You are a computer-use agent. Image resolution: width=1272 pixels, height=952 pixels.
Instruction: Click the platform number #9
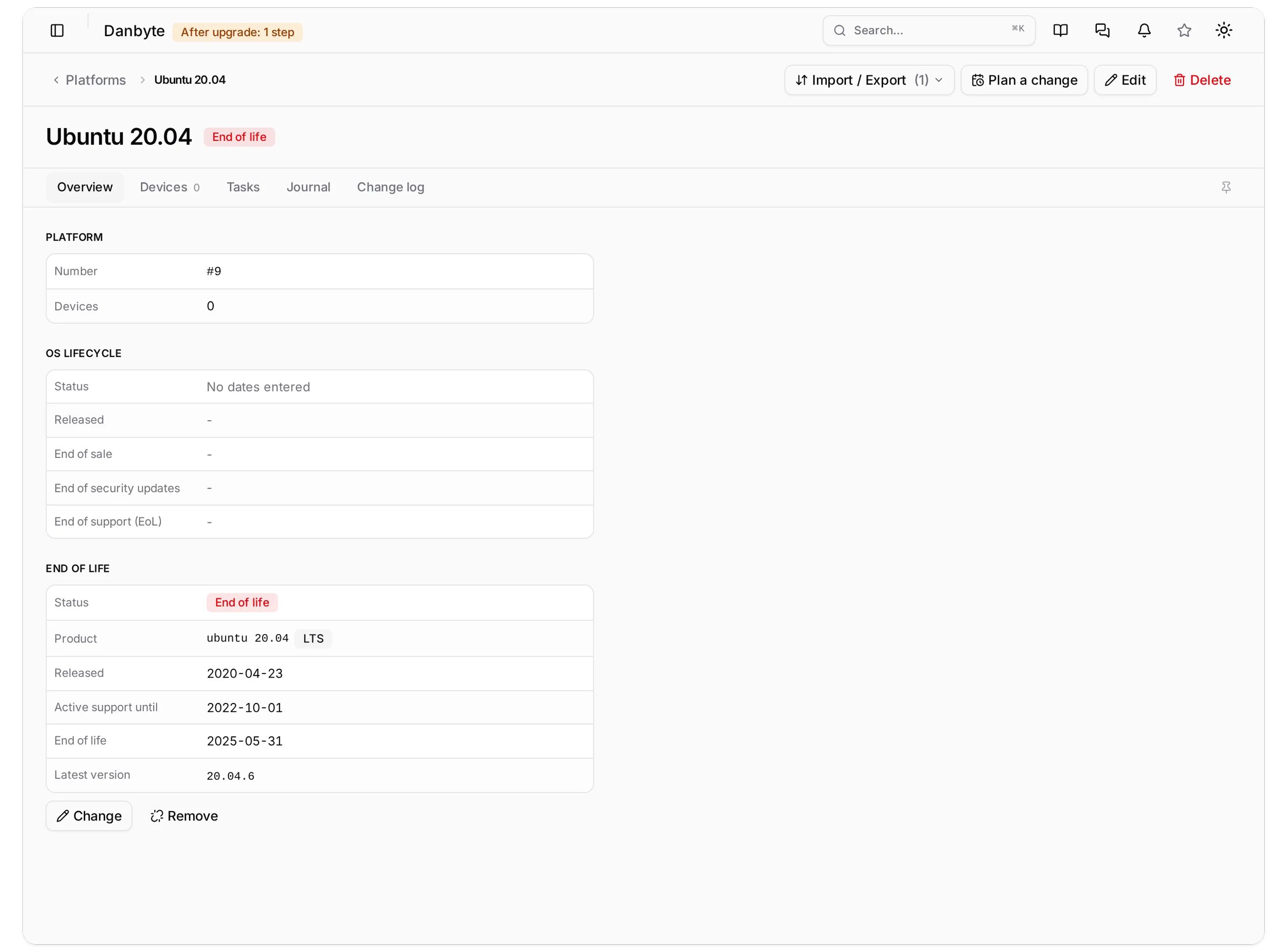[x=214, y=272]
